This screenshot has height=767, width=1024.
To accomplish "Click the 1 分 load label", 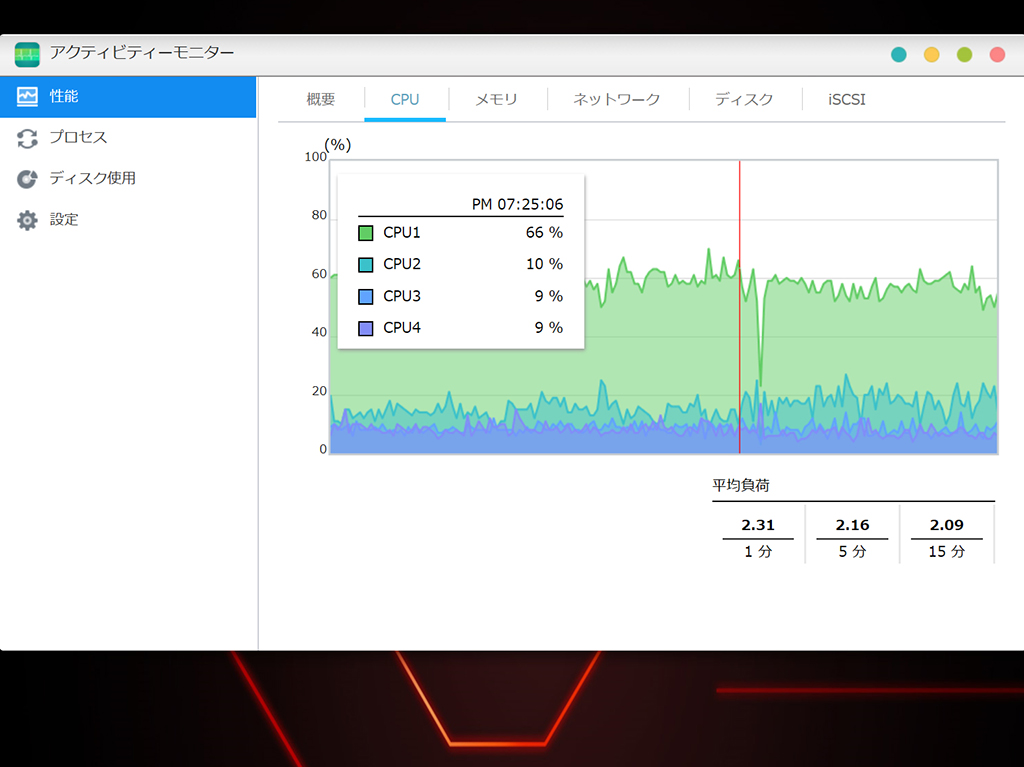I will pos(758,552).
